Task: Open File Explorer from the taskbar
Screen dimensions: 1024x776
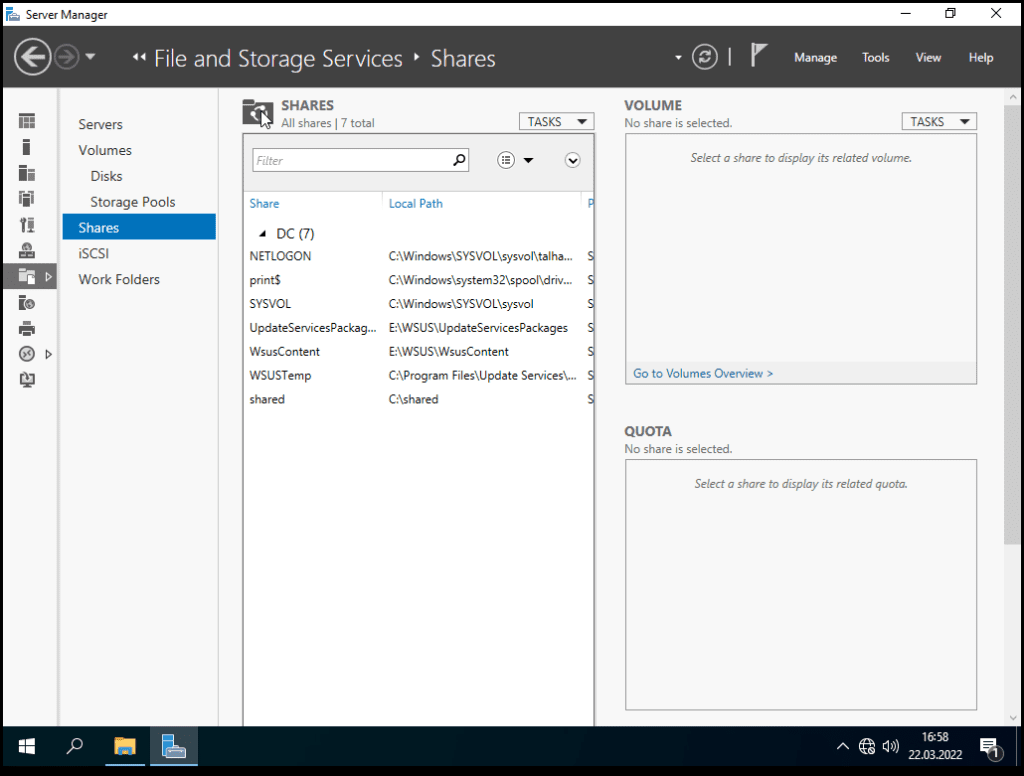Action: (125, 746)
